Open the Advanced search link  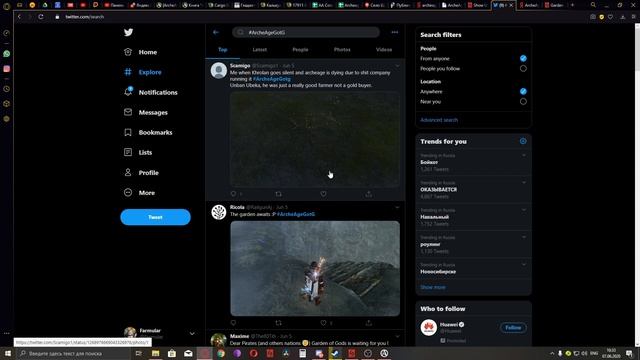click(x=439, y=120)
